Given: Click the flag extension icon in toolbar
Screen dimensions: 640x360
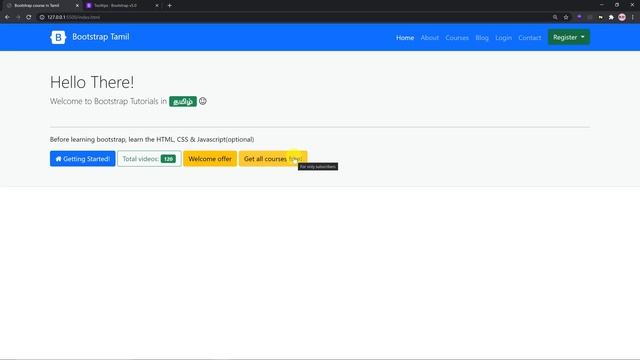Looking at the screenshot, I should click(x=600, y=17).
